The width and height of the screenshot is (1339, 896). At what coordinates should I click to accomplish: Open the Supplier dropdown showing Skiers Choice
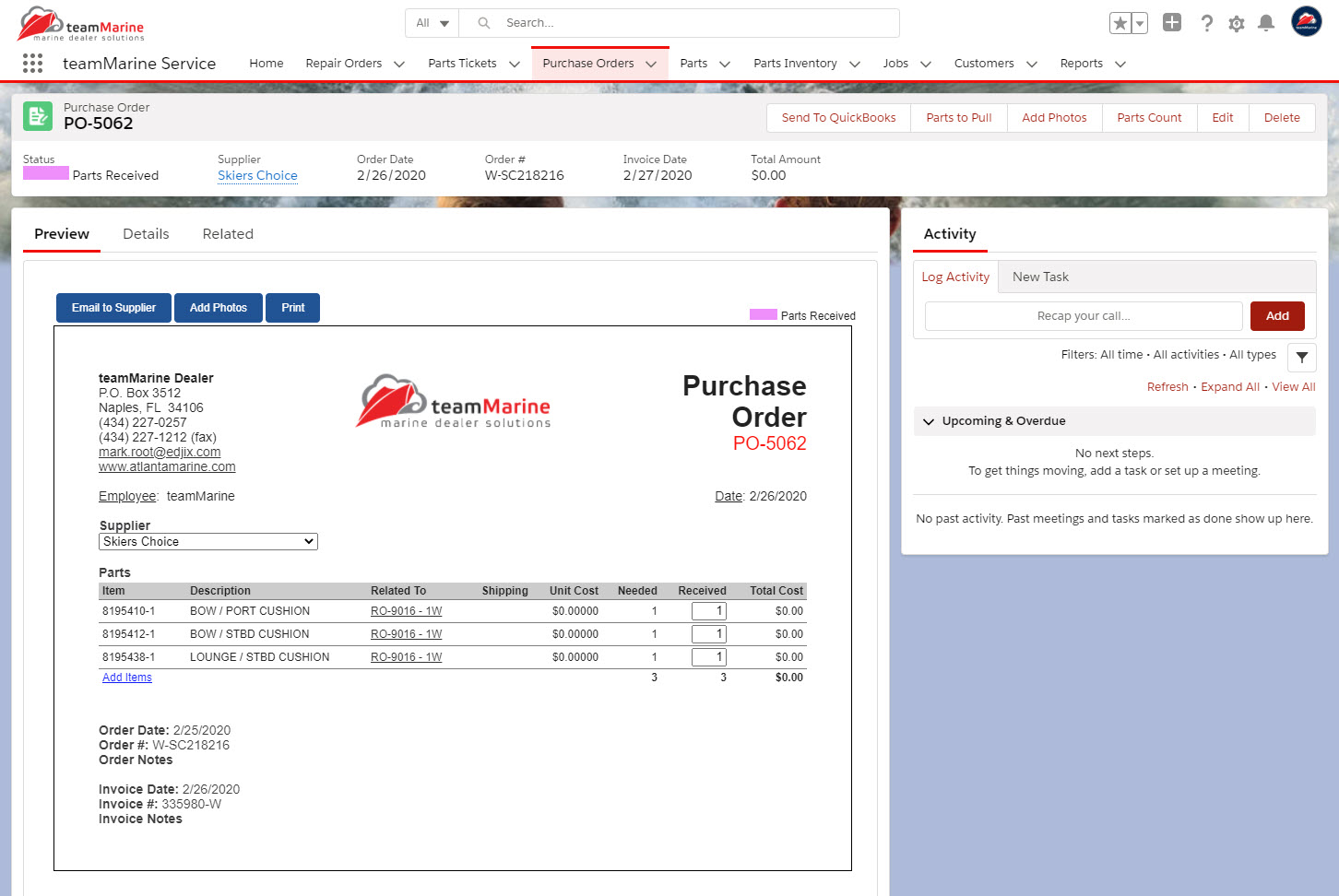[207, 541]
